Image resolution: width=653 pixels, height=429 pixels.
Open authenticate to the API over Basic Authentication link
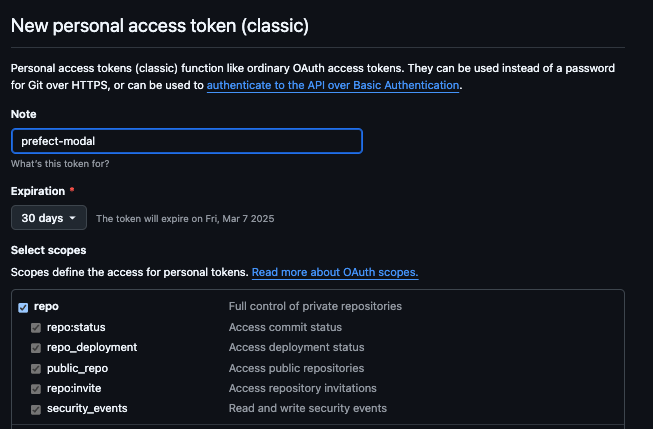(x=333, y=85)
